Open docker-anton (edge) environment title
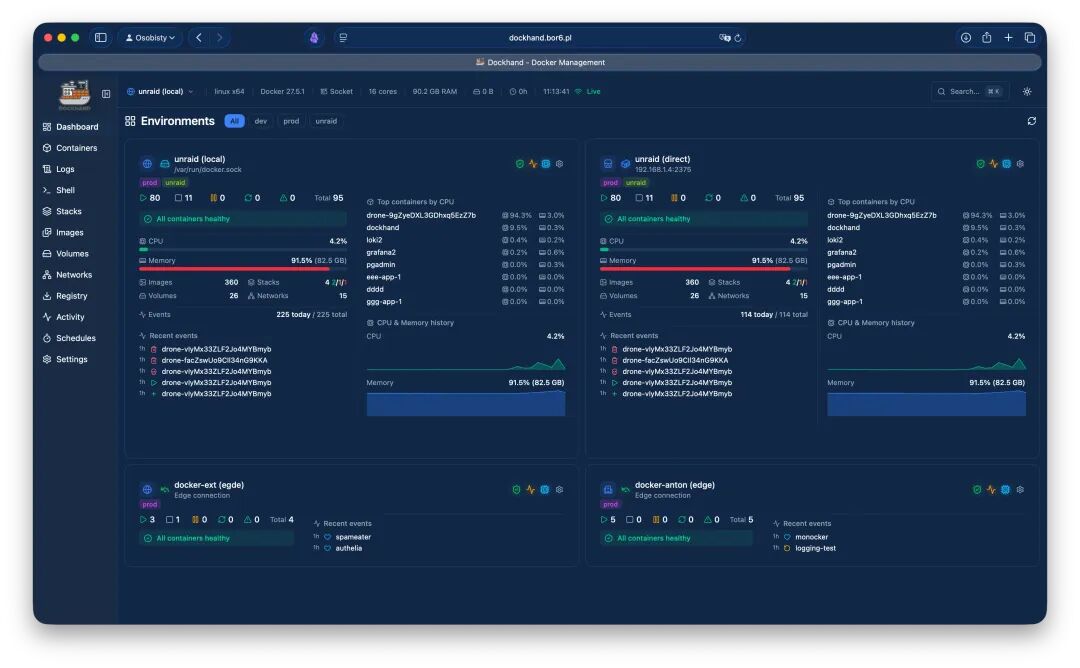The width and height of the screenshot is (1080, 668). (x=674, y=485)
